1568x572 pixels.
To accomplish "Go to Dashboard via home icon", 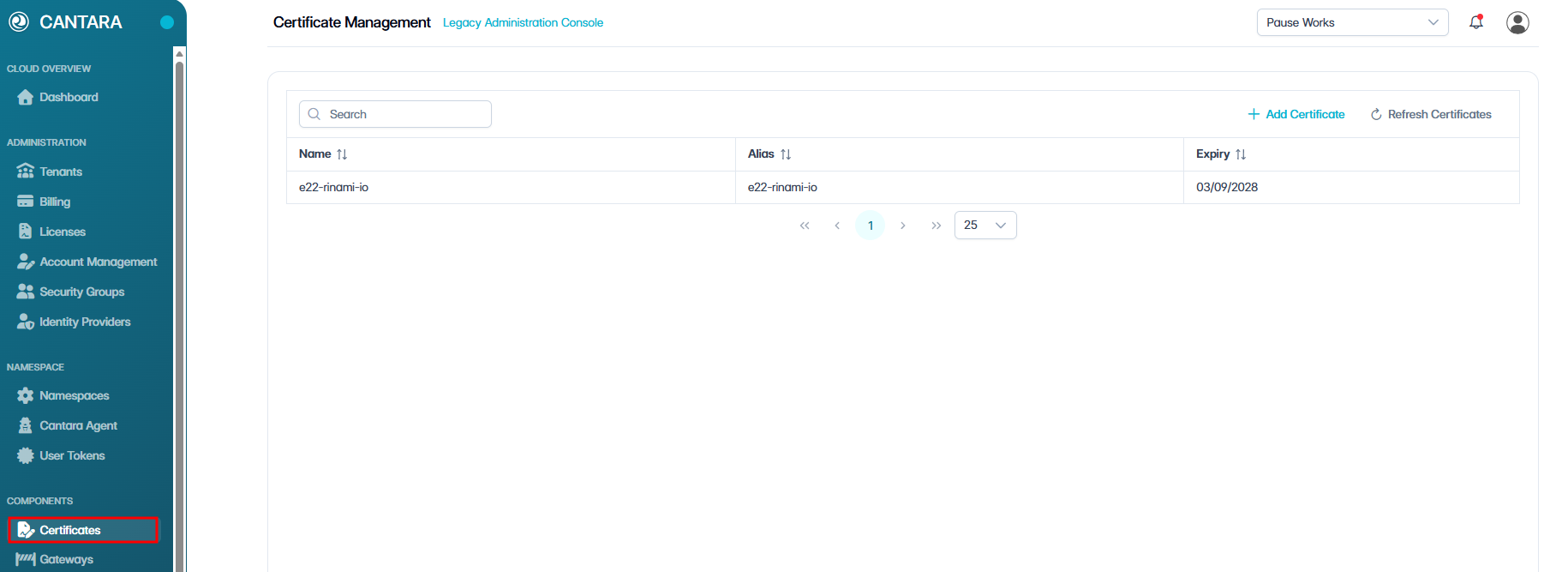I will click(x=26, y=97).
